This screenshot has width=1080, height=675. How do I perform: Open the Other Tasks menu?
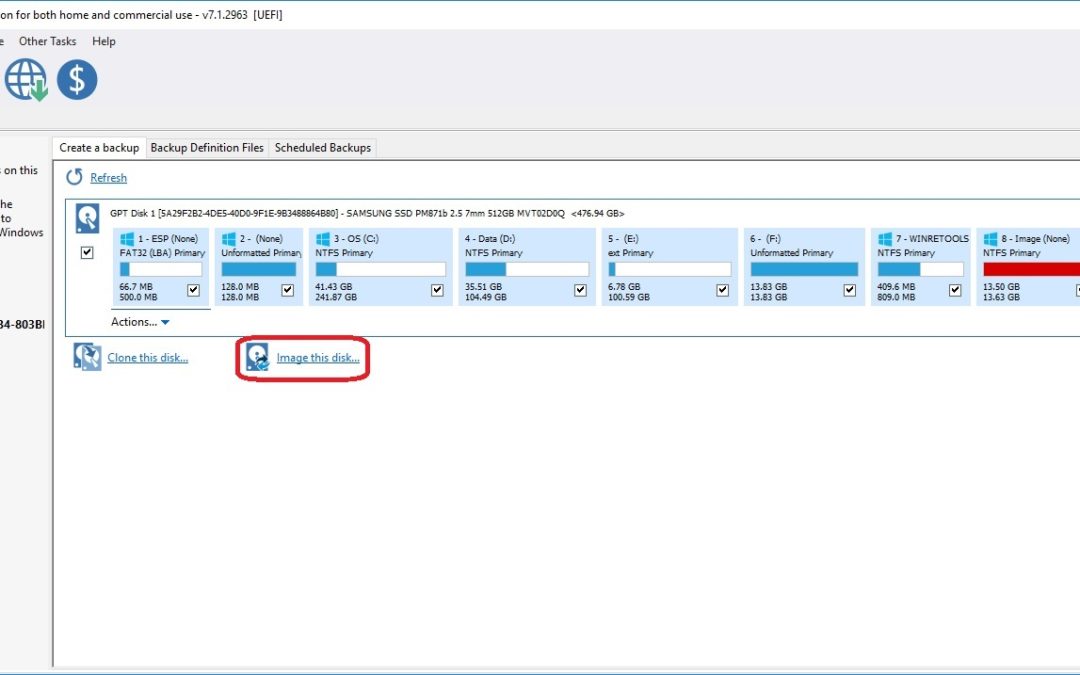(x=47, y=41)
